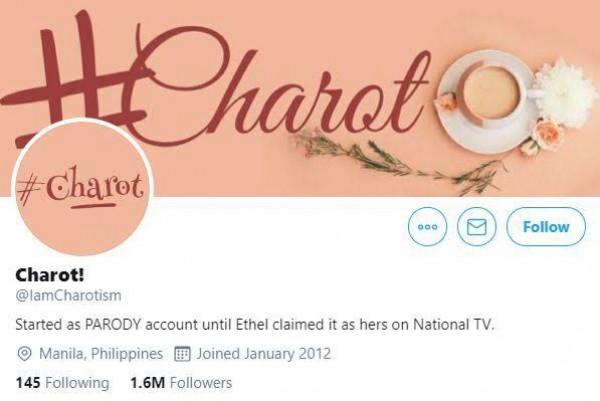Image resolution: width=600 pixels, height=401 pixels.
Task: Click the 145 following count number
Action: click(28, 383)
